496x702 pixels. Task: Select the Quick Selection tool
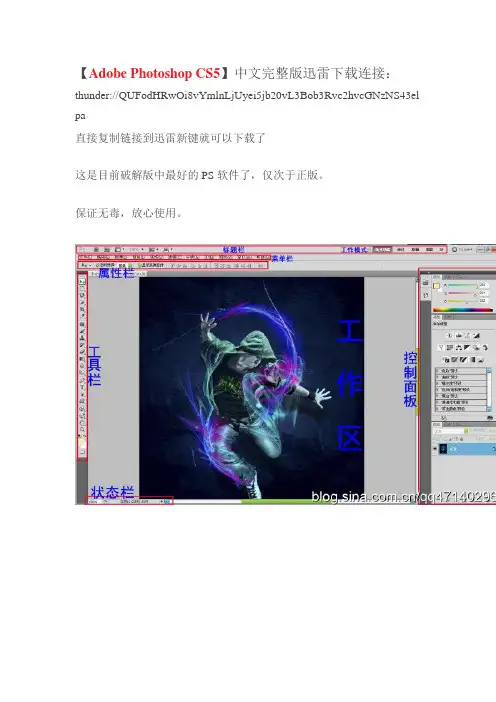82,301
